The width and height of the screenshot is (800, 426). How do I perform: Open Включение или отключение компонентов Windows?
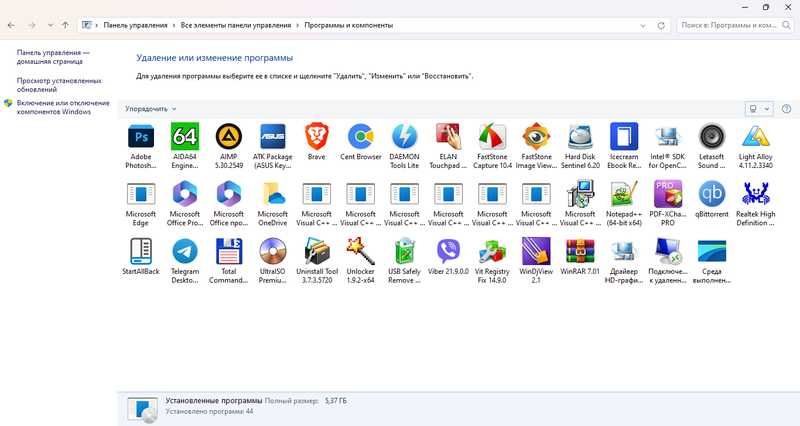click(63, 107)
